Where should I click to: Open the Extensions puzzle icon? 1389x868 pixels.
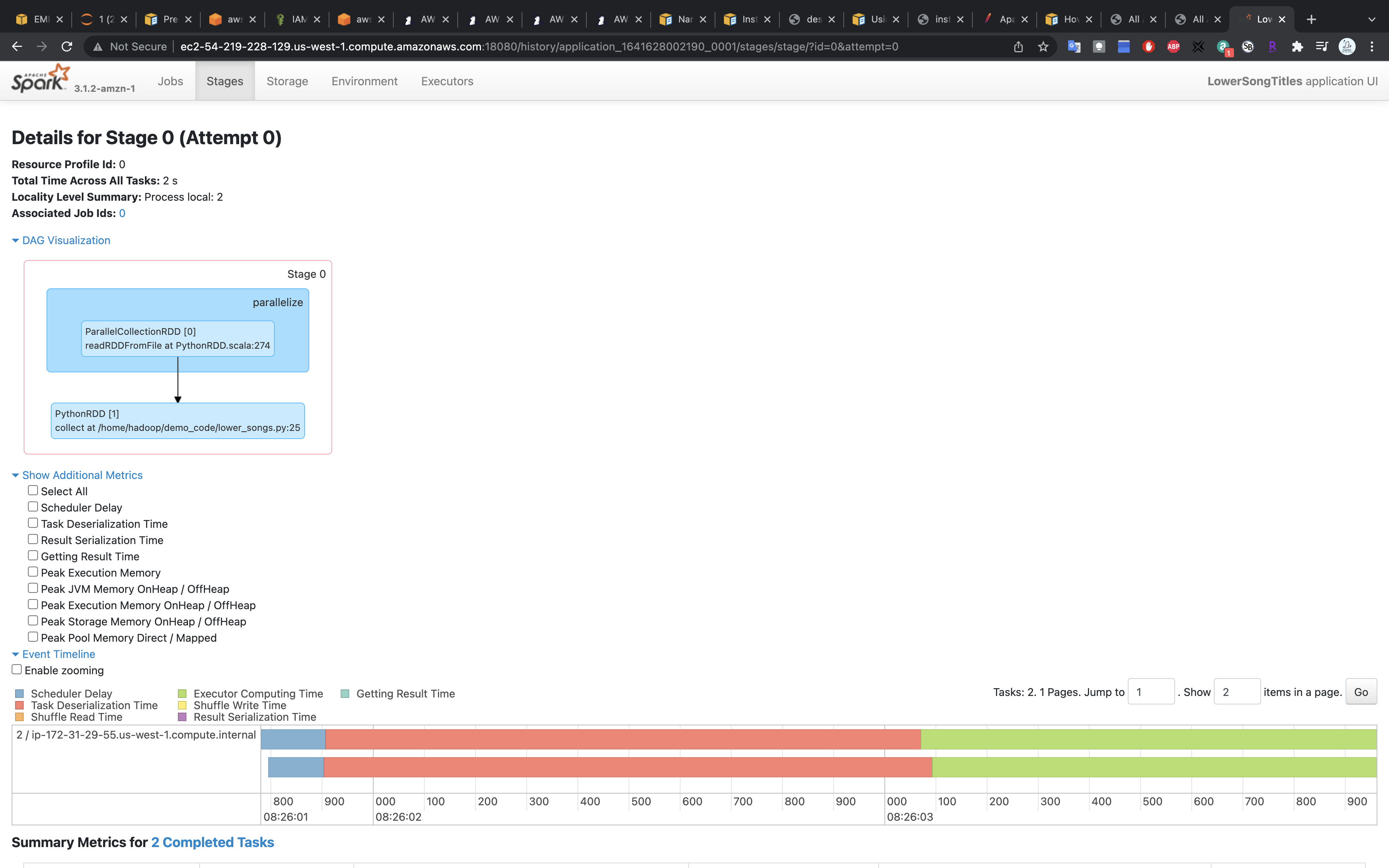[1297, 46]
